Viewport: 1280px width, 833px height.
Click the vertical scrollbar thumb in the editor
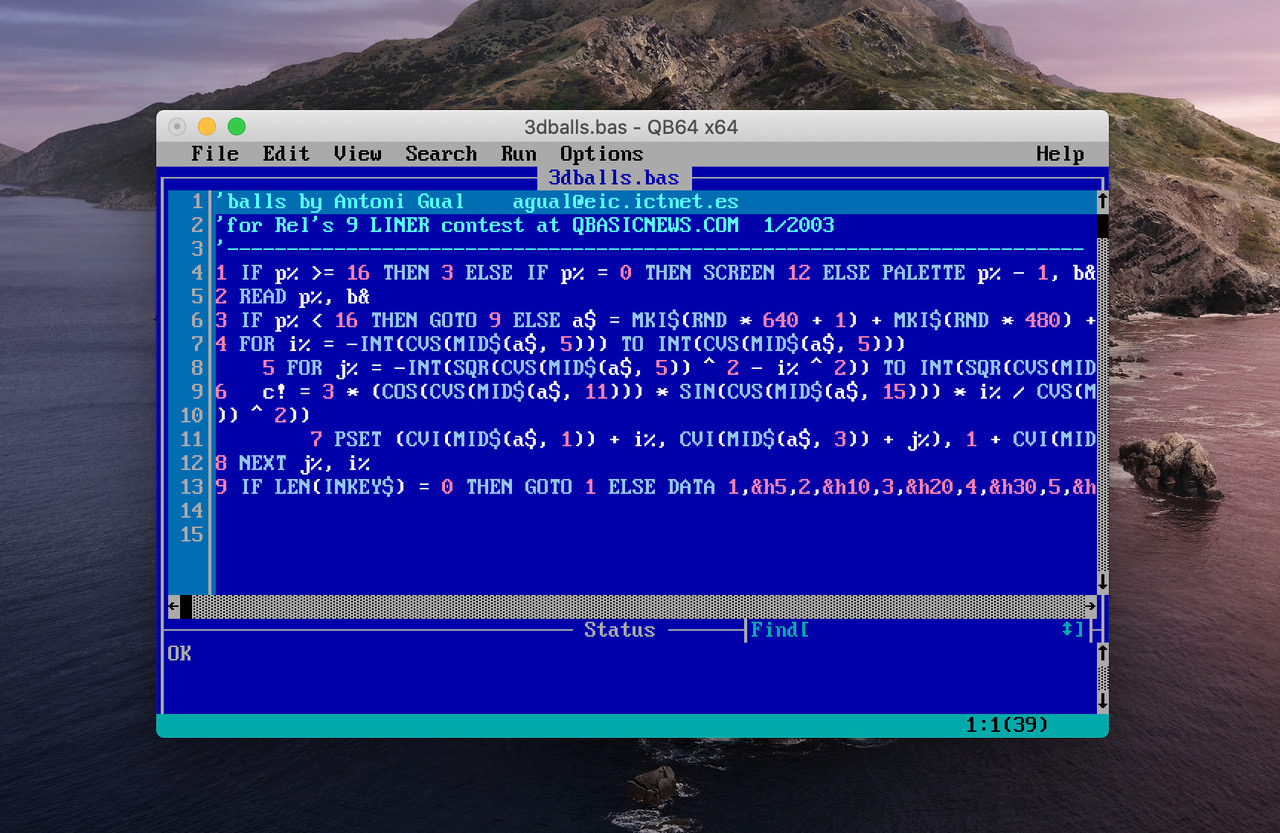1102,225
